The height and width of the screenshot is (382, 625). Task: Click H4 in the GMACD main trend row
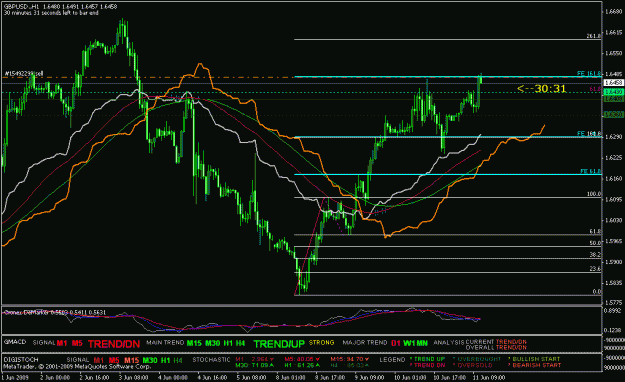point(240,343)
